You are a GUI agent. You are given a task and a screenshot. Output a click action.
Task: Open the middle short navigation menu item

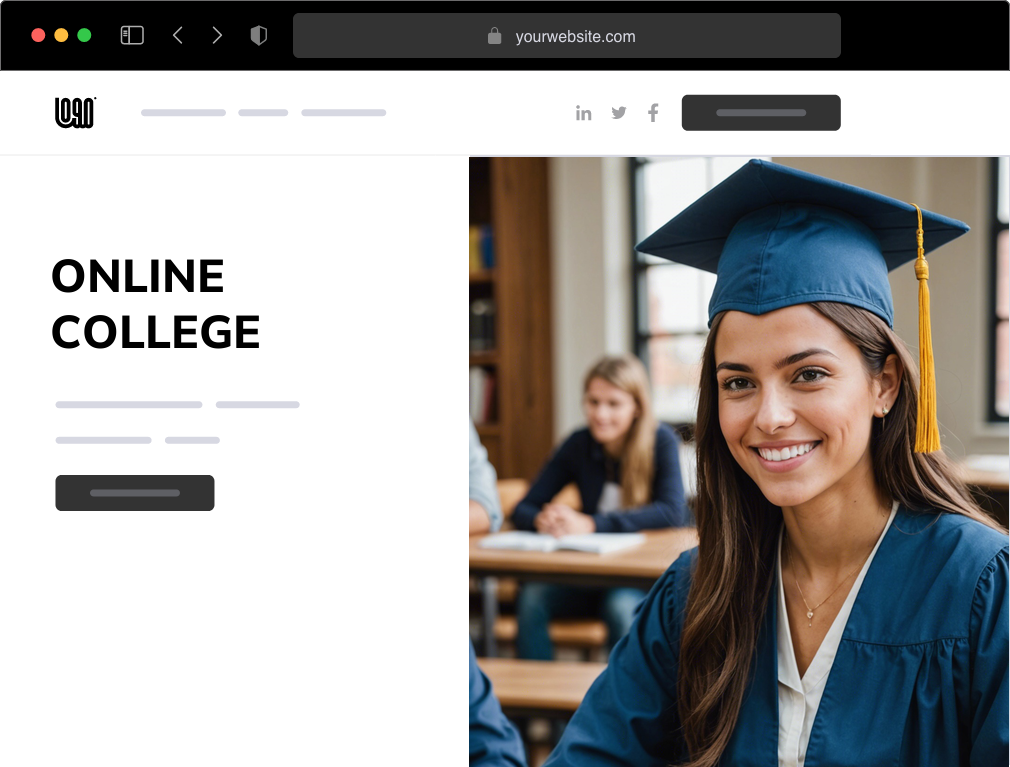(263, 113)
